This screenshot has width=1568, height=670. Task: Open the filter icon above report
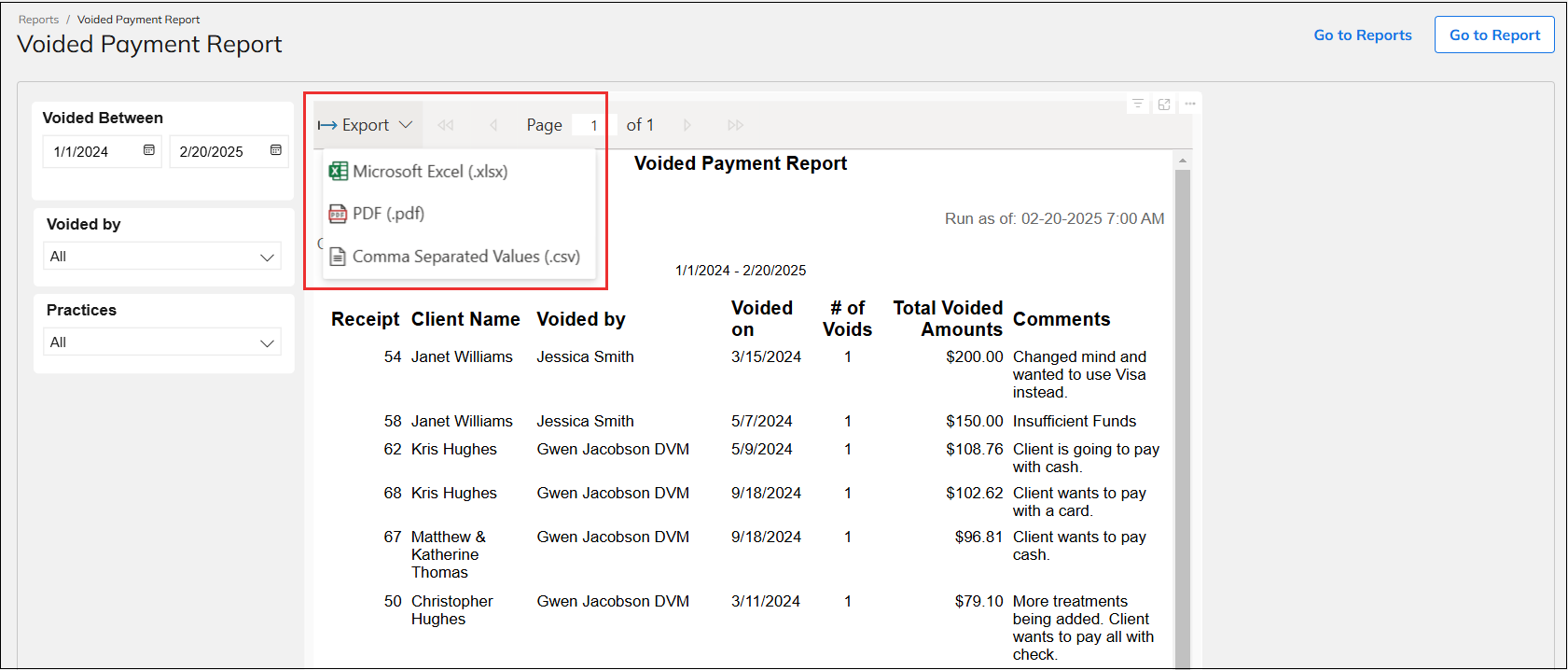click(1138, 104)
